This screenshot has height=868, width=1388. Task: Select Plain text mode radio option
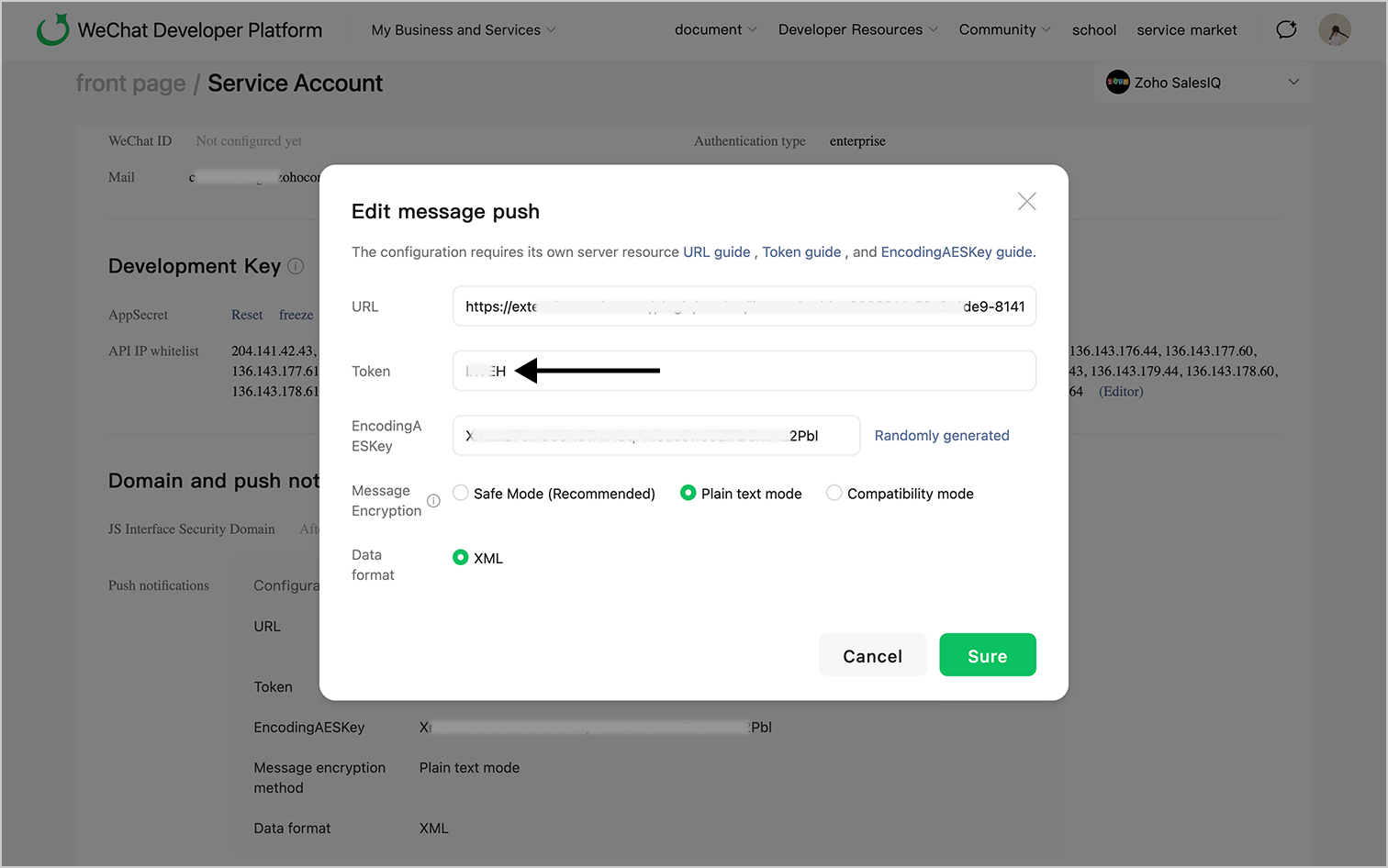[688, 494]
